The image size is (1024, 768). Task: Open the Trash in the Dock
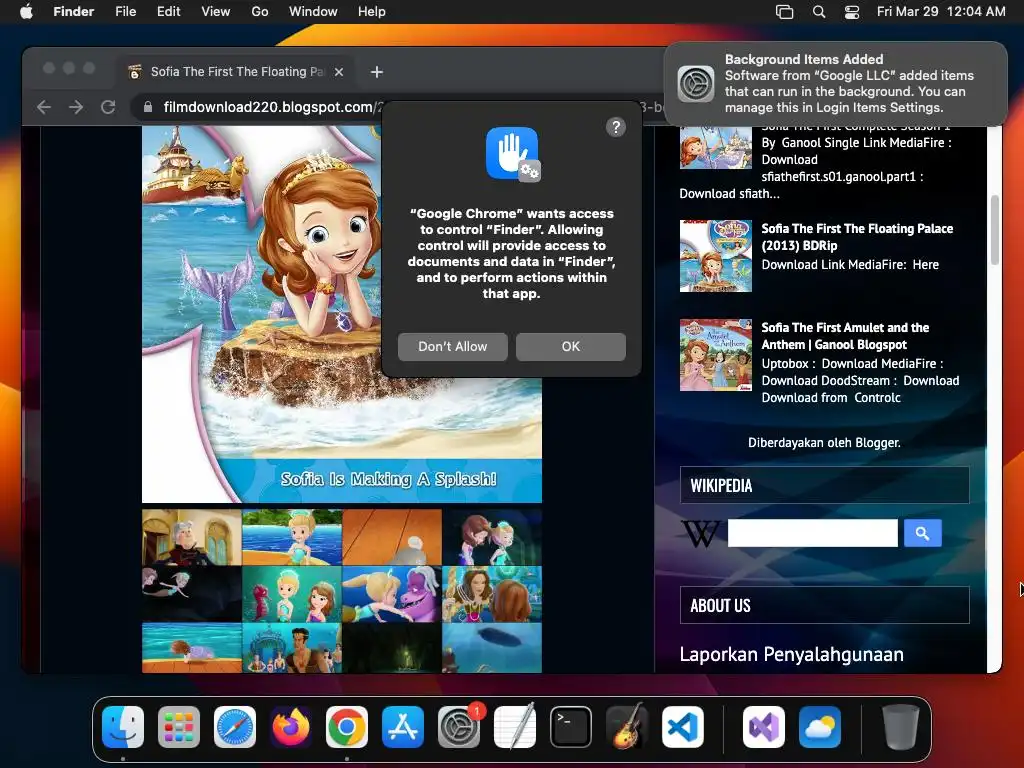click(x=901, y=726)
